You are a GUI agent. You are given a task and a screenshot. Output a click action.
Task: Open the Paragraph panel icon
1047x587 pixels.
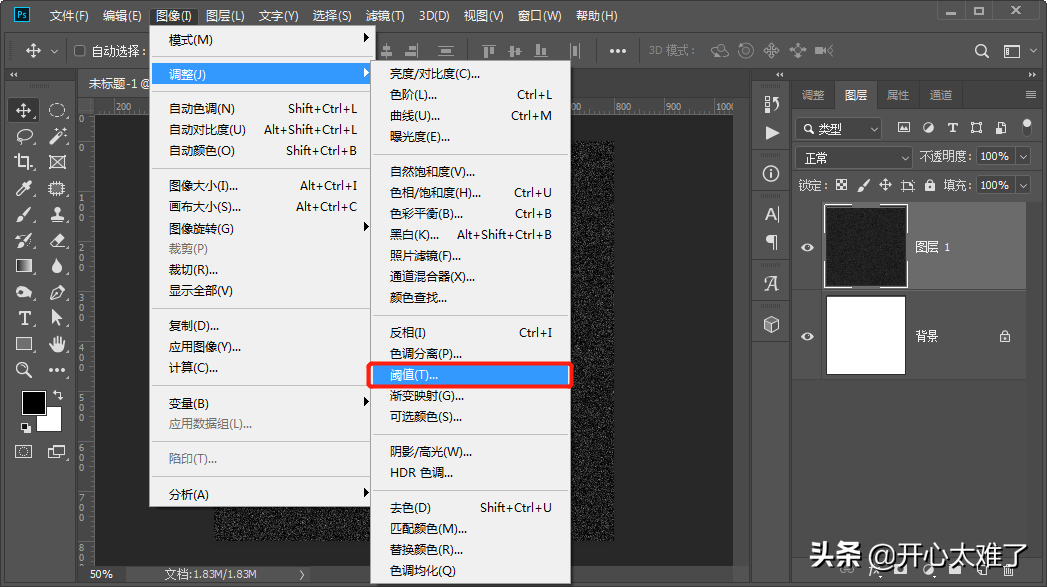point(771,242)
